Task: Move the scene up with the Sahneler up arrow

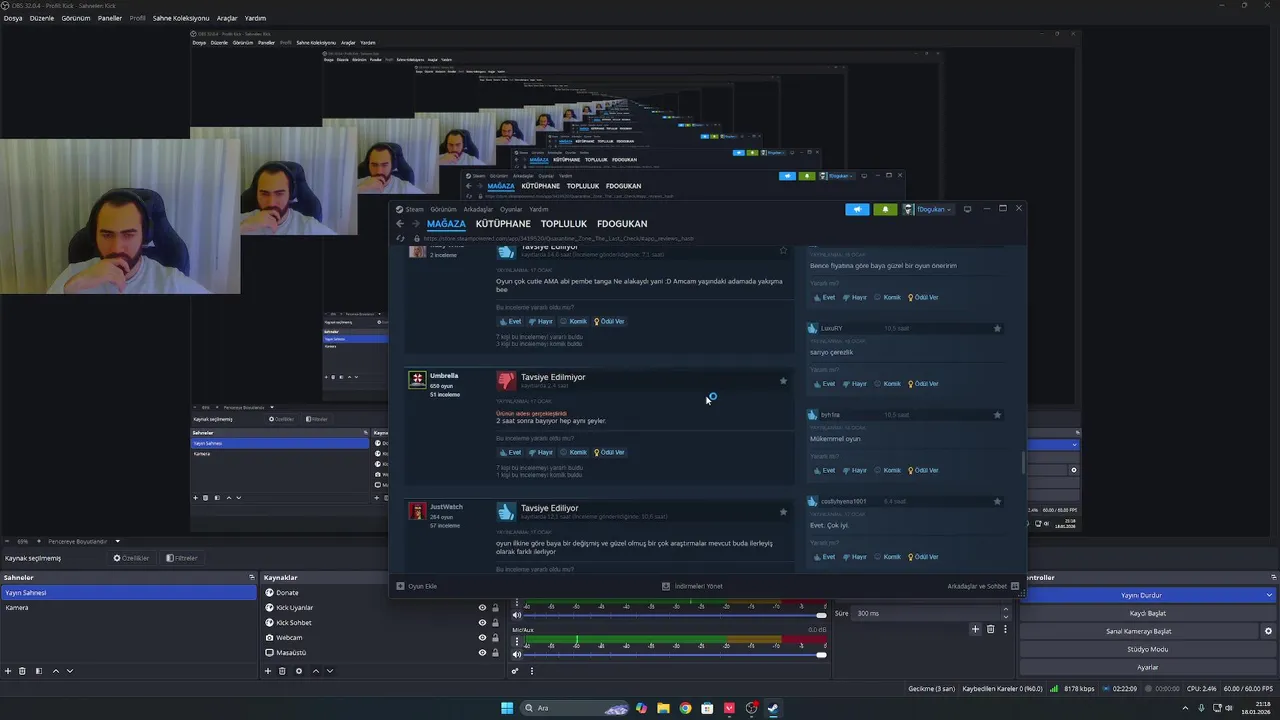Action: click(x=55, y=671)
